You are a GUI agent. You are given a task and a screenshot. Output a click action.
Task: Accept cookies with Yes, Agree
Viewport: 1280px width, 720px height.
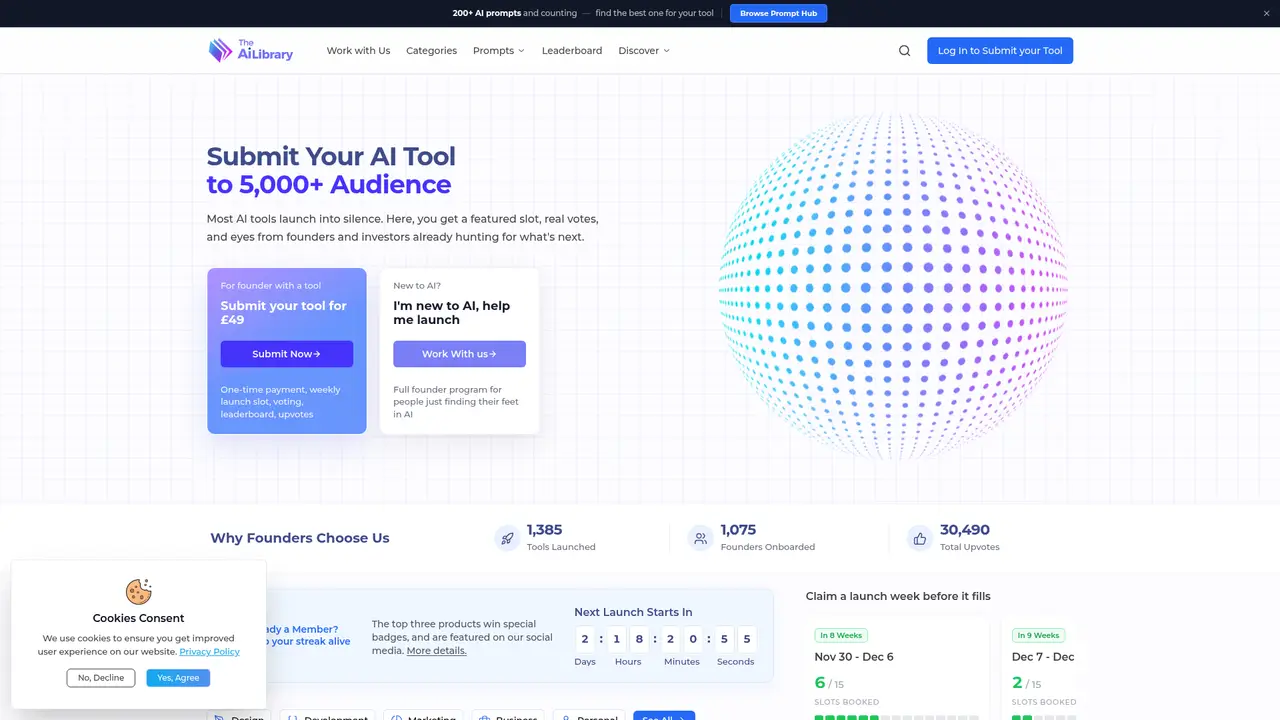178,678
